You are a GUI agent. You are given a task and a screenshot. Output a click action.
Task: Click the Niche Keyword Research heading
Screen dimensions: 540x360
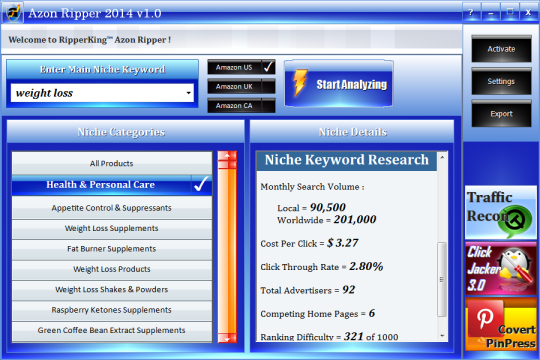point(347,160)
